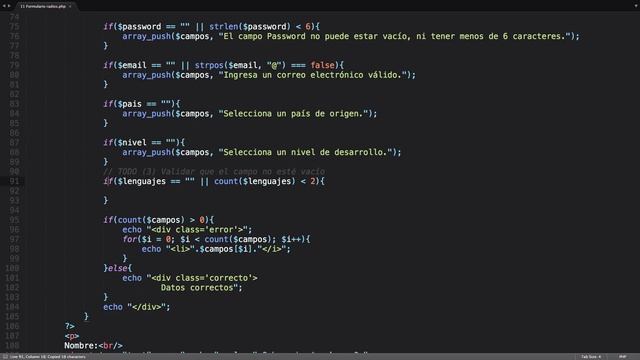Viewport: 640px width, 360px height.
Task: Click the ?> closing PHP tag
Action: 69,326
